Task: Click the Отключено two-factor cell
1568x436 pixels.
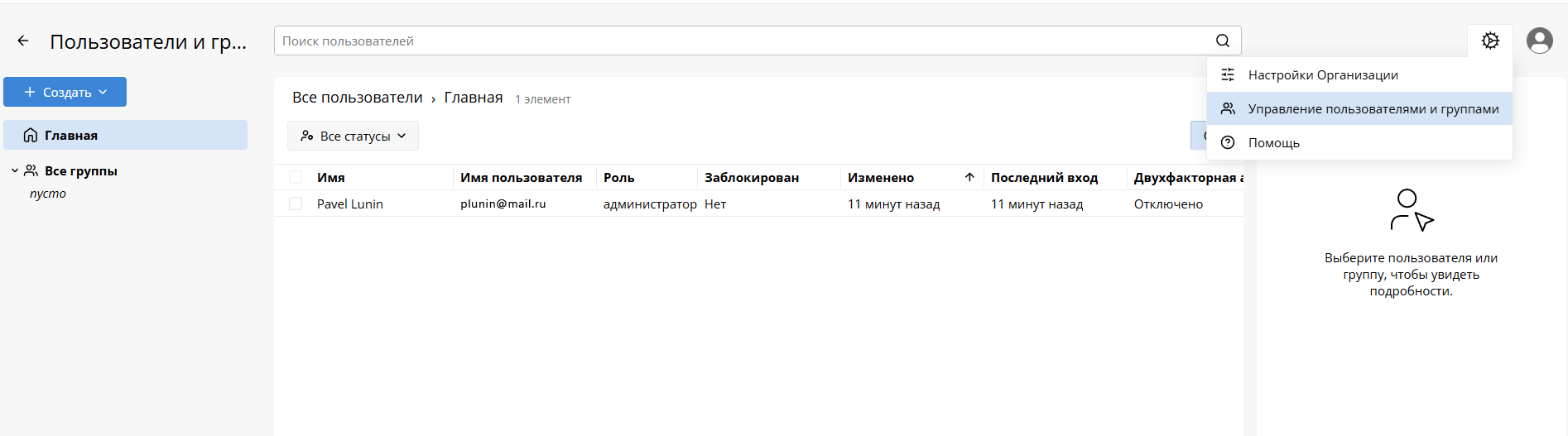Action: click(1168, 204)
